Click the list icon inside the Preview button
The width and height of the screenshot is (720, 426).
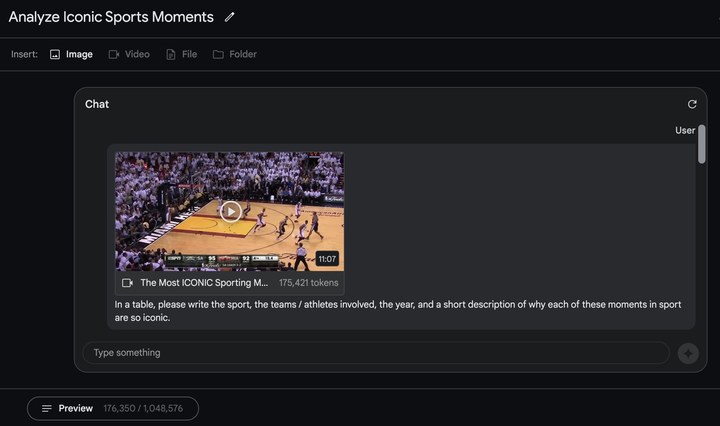point(47,408)
